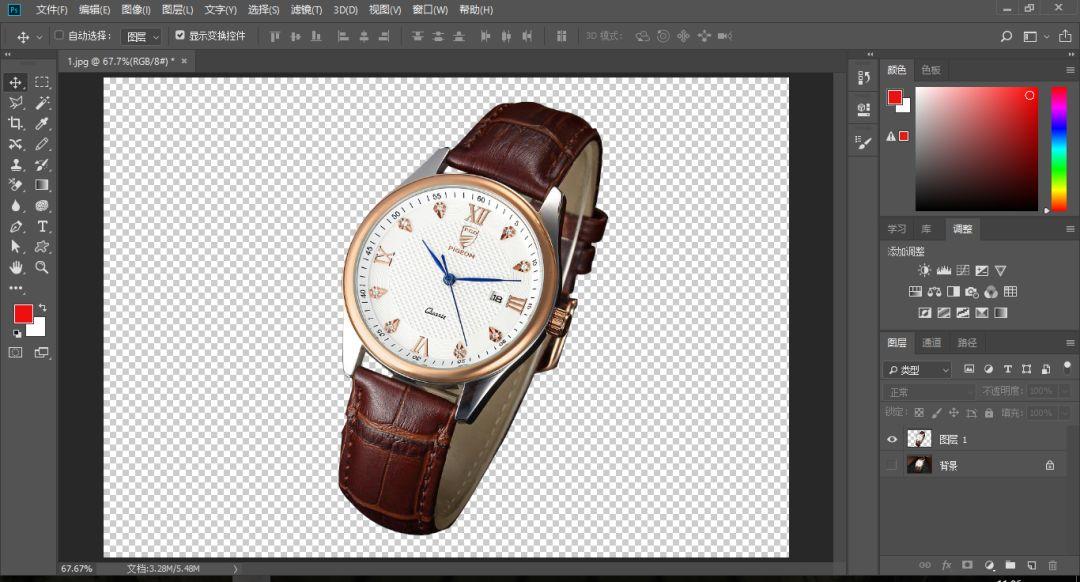Click the 图层 1 layer thumbnail
The width and height of the screenshot is (1080, 582).
[919, 439]
